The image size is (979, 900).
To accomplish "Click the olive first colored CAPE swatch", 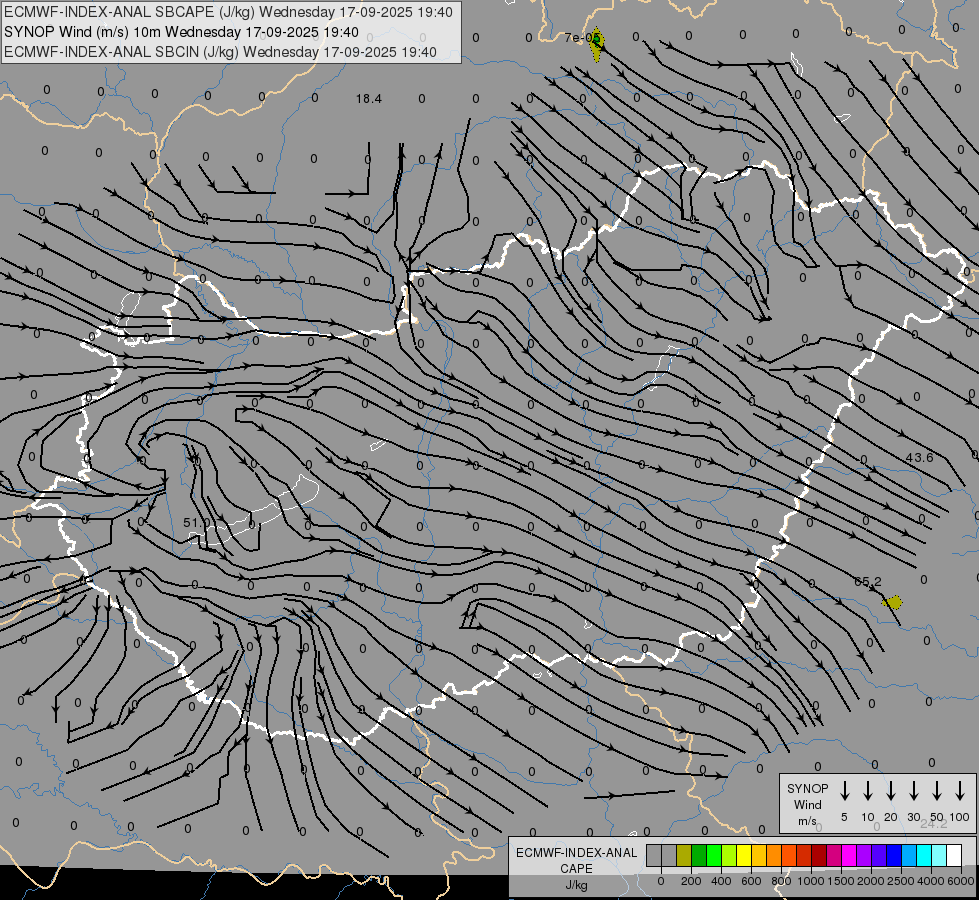I will coord(684,855).
